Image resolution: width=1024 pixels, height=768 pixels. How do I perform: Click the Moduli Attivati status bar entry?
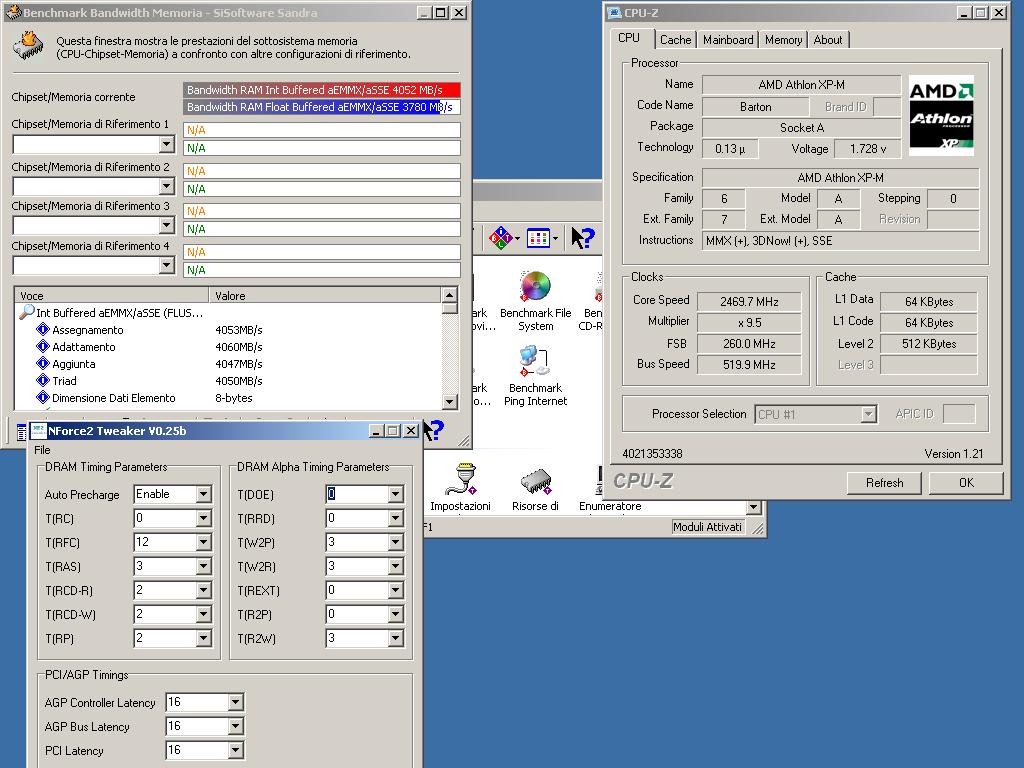(707, 526)
